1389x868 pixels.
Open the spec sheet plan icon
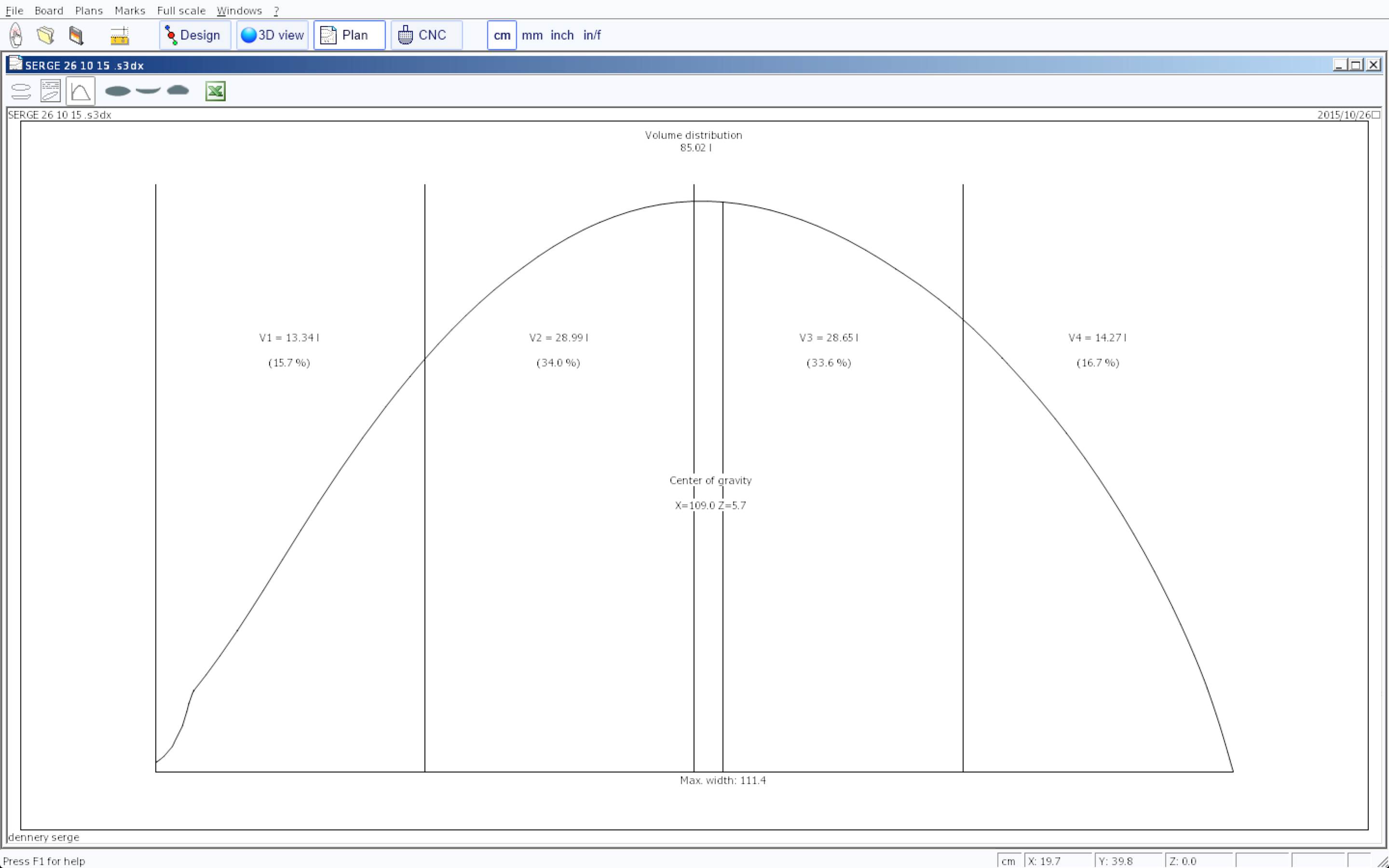point(51,91)
